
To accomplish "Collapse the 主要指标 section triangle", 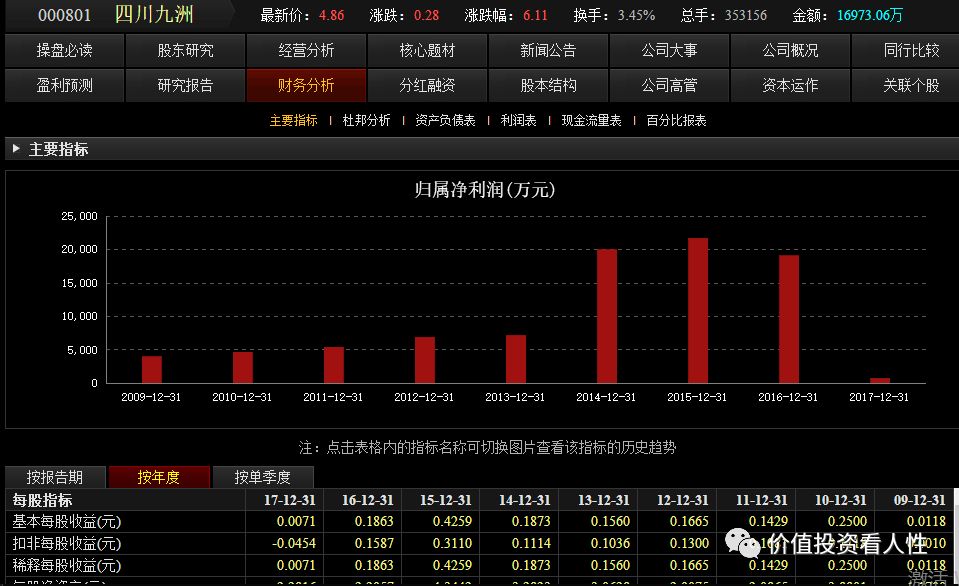I will [17, 149].
